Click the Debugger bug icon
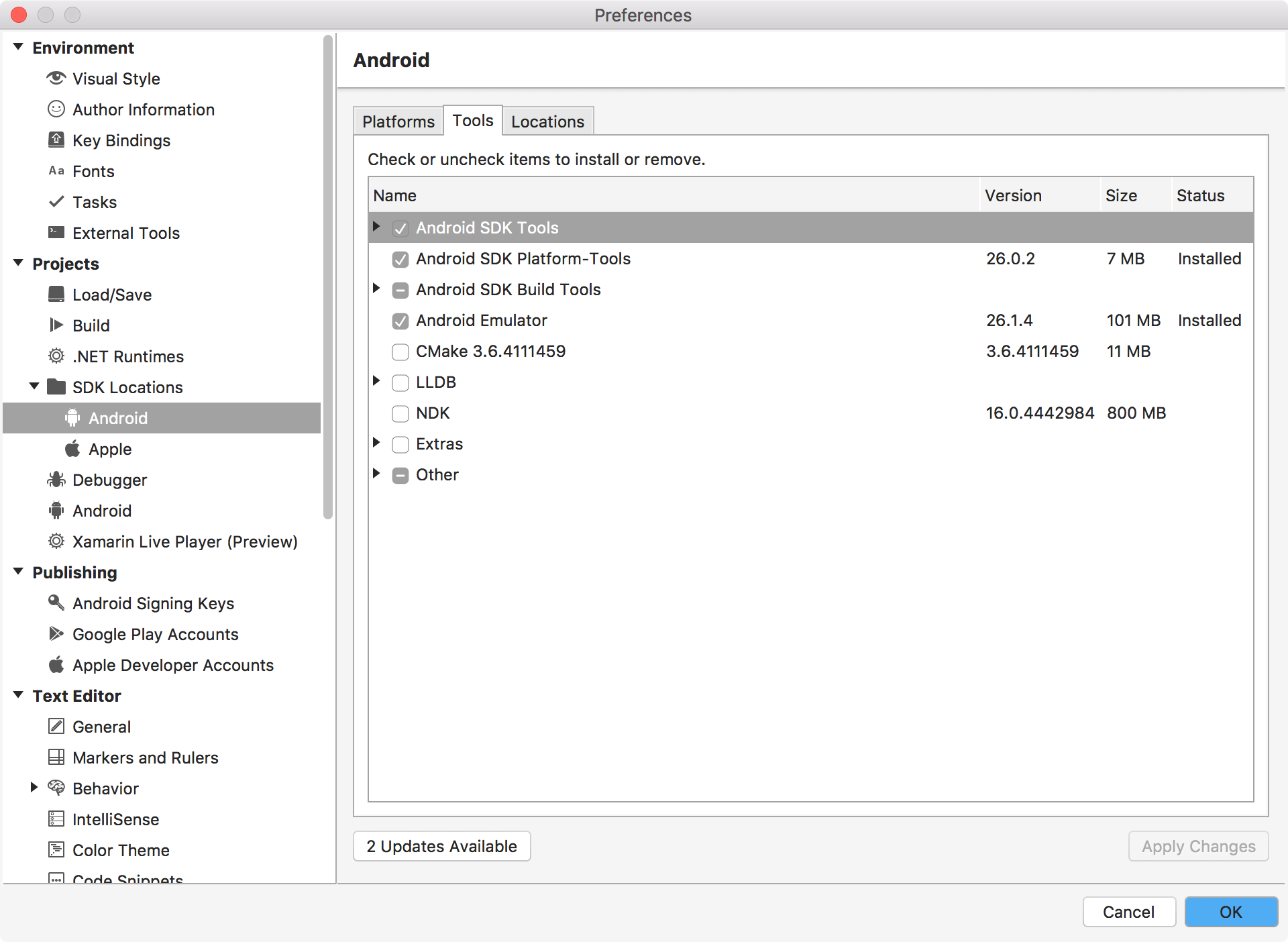Viewport: 1288px width, 942px height. (56, 480)
